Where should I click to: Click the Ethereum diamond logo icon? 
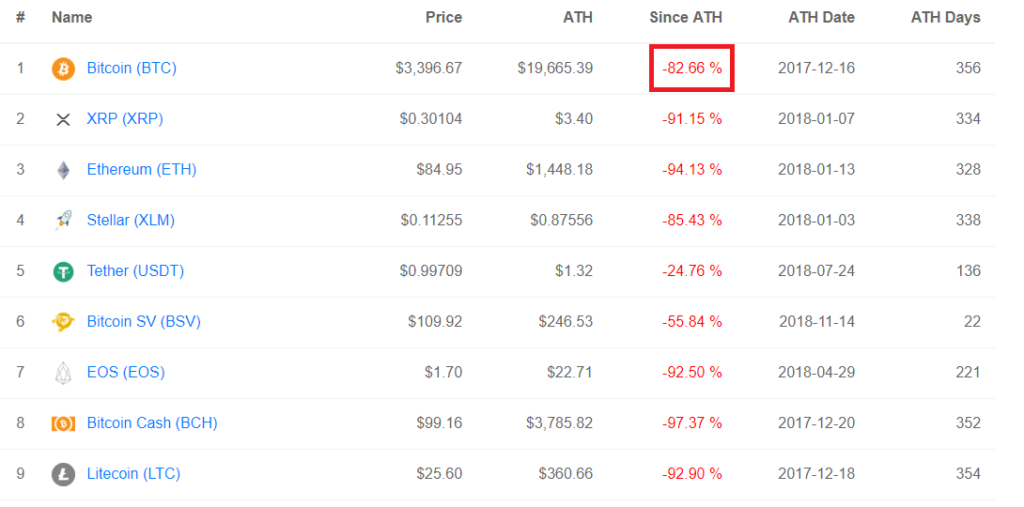(63, 170)
